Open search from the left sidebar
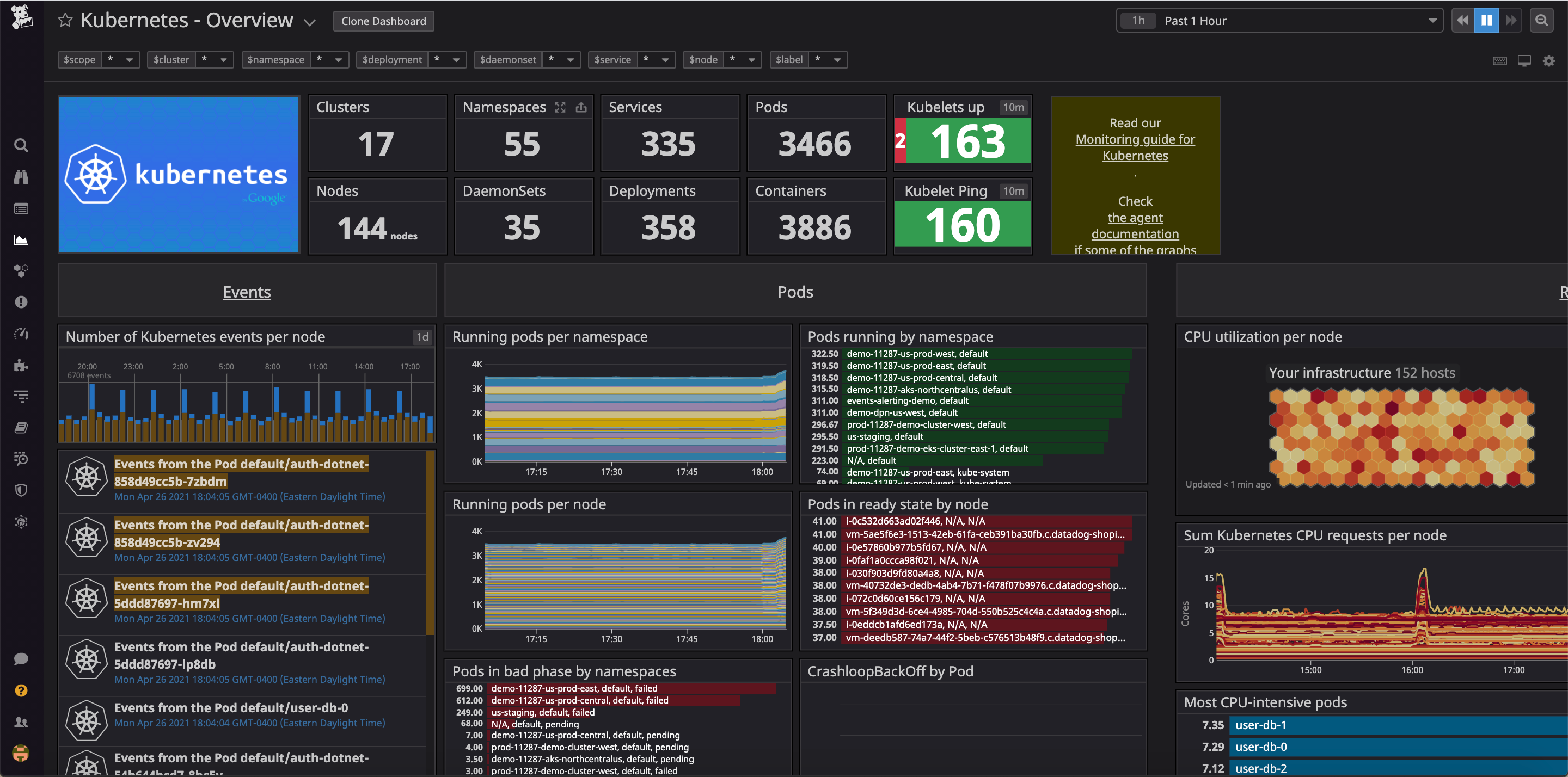This screenshot has height=777, width=1568. [21, 145]
